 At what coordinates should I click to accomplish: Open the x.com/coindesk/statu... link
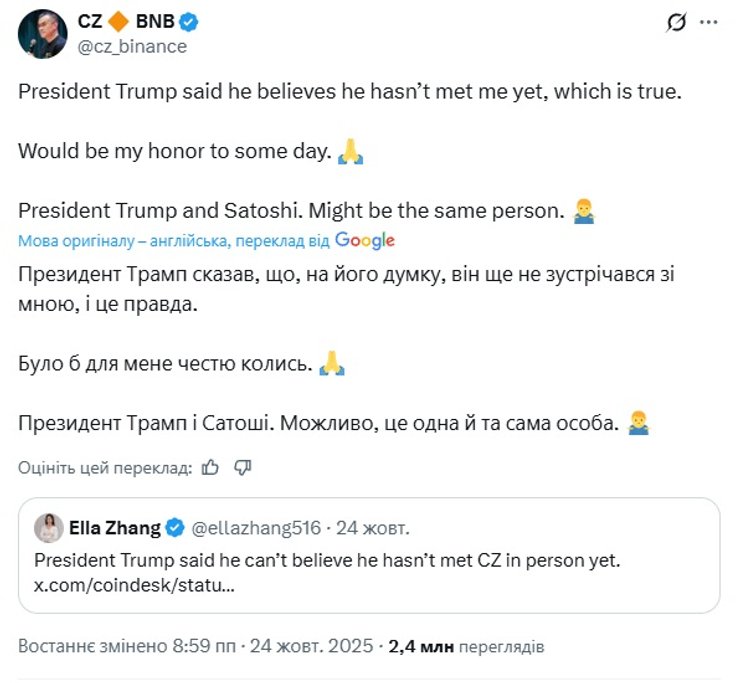(134, 585)
